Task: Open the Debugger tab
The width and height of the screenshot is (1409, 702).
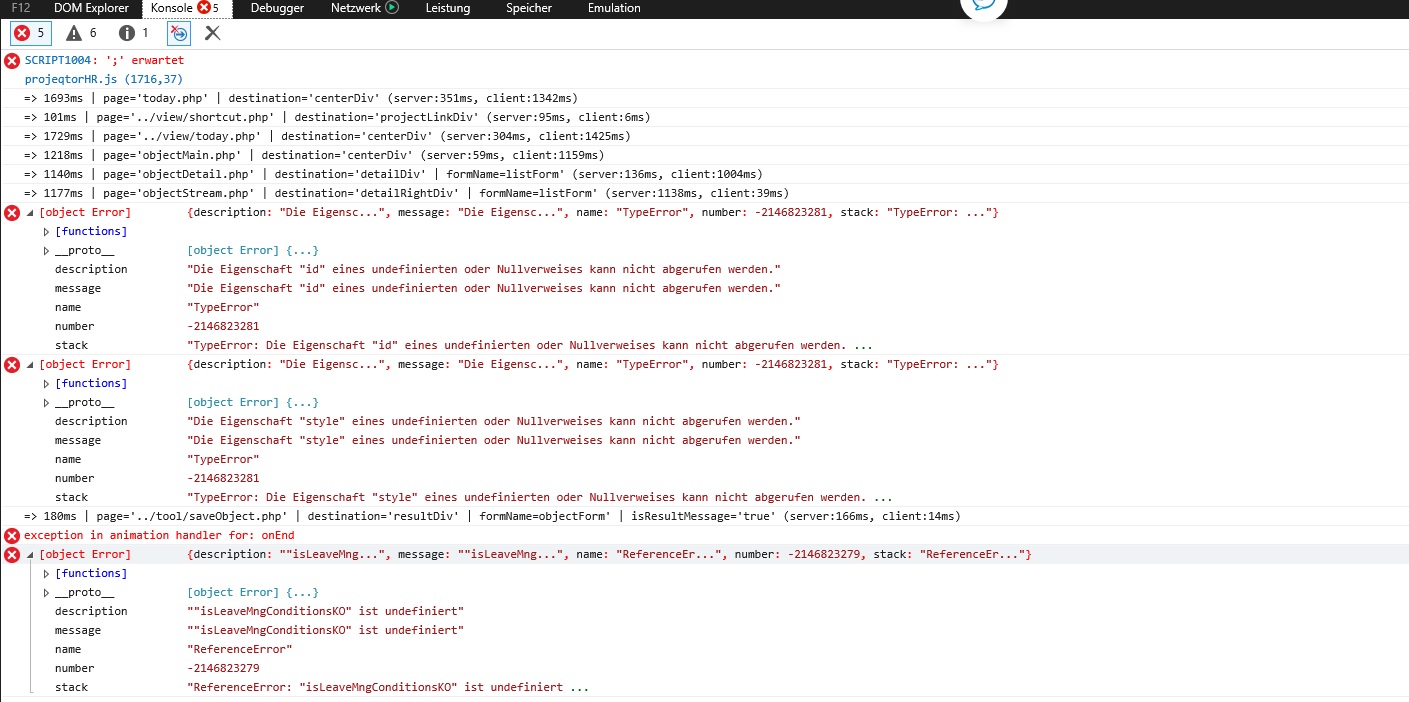Action: click(x=278, y=8)
